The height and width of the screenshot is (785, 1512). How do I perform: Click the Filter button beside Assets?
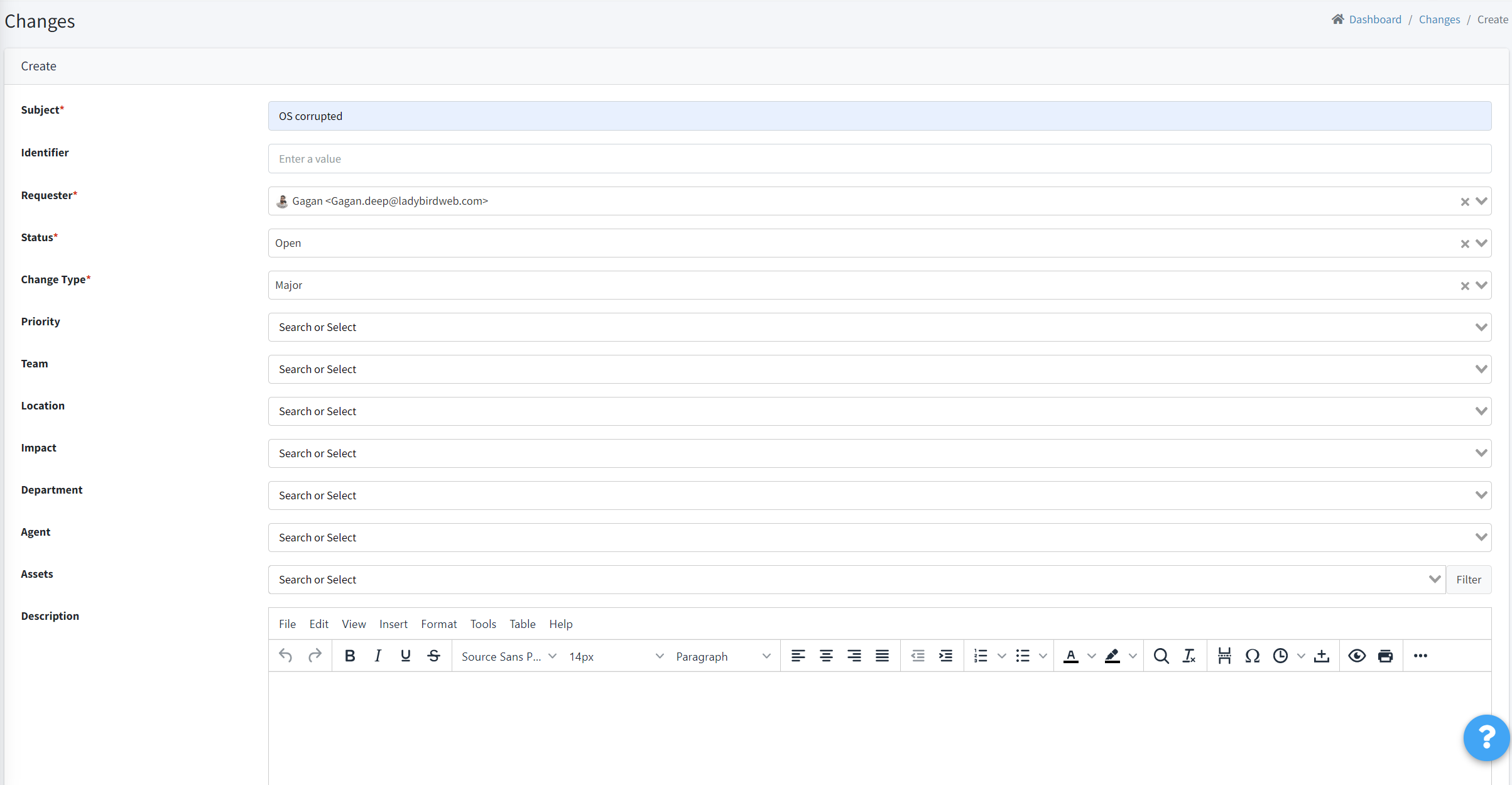(x=1469, y=580)
